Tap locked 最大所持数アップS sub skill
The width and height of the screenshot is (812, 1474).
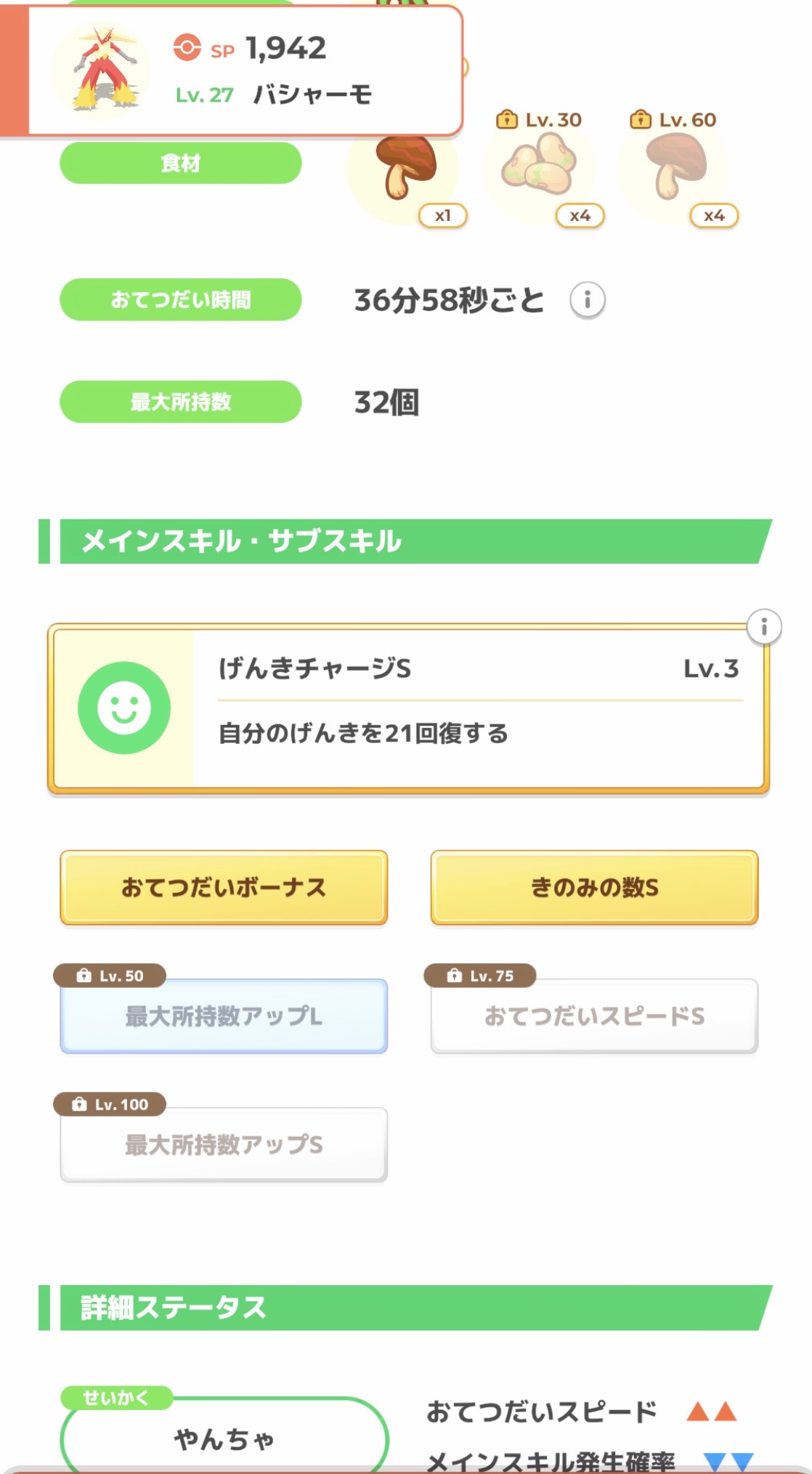click(224, 1144)
